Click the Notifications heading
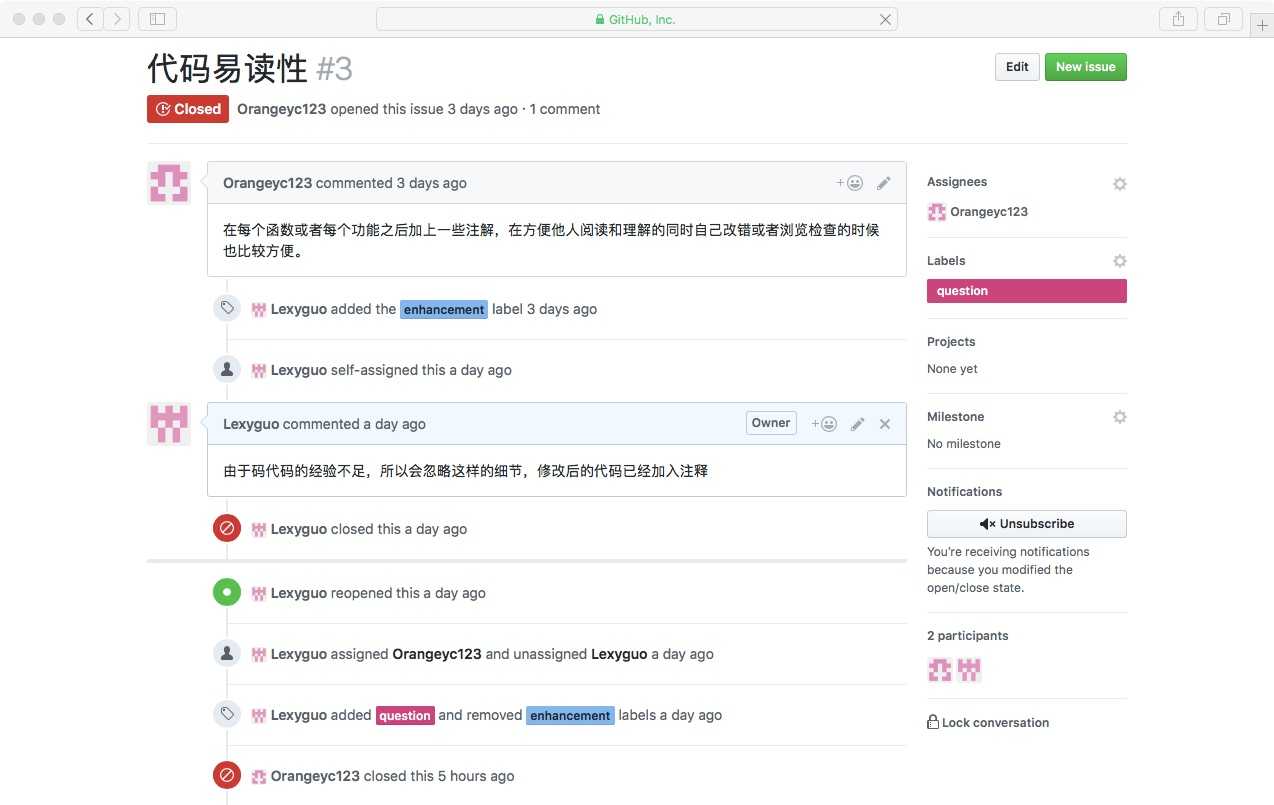 pos(964,492)
